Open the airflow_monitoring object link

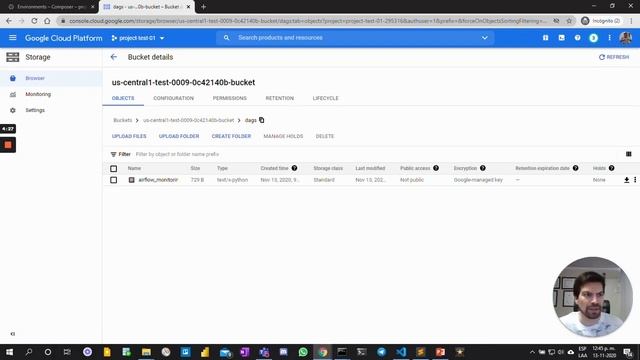158,180
